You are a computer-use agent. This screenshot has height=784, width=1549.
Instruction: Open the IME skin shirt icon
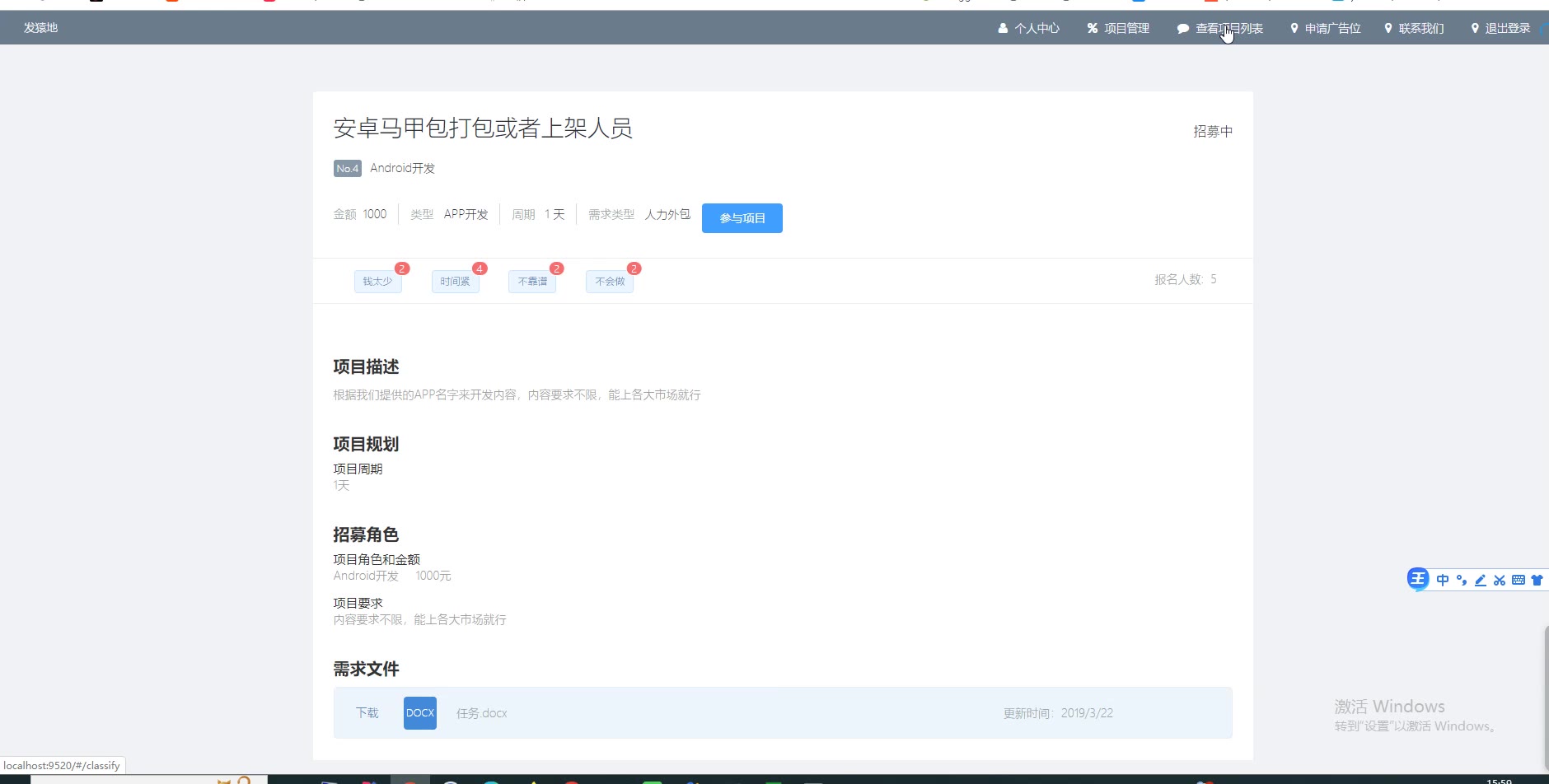click(1537, 580)
